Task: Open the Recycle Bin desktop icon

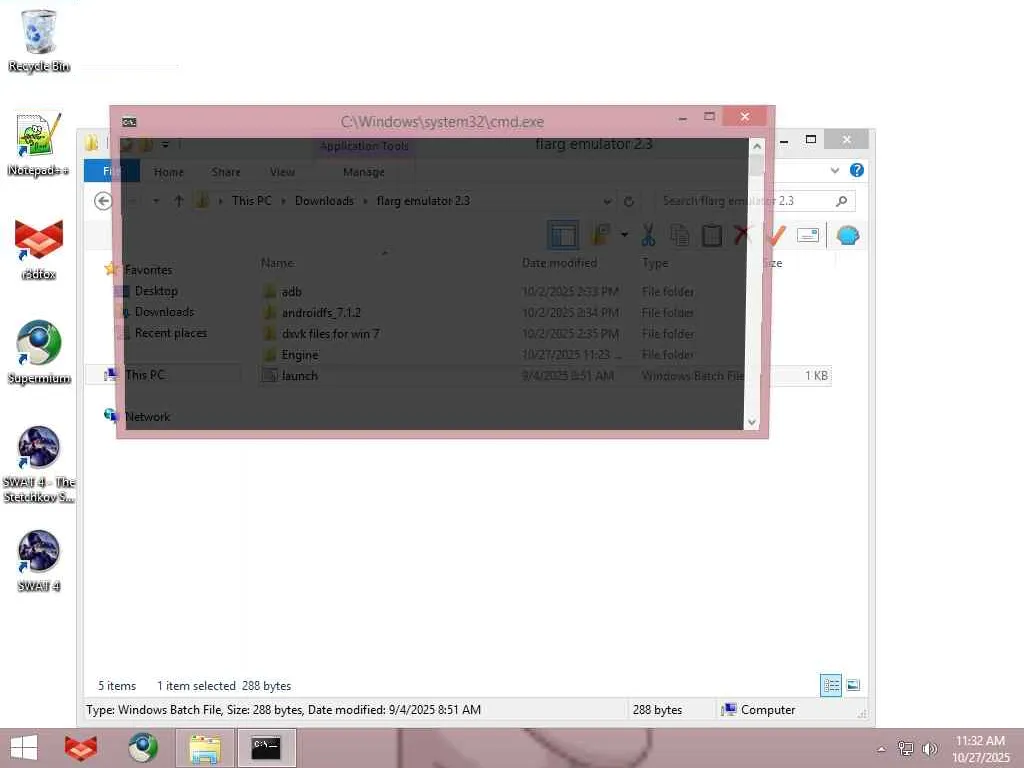Action: [x=39, y=39]
